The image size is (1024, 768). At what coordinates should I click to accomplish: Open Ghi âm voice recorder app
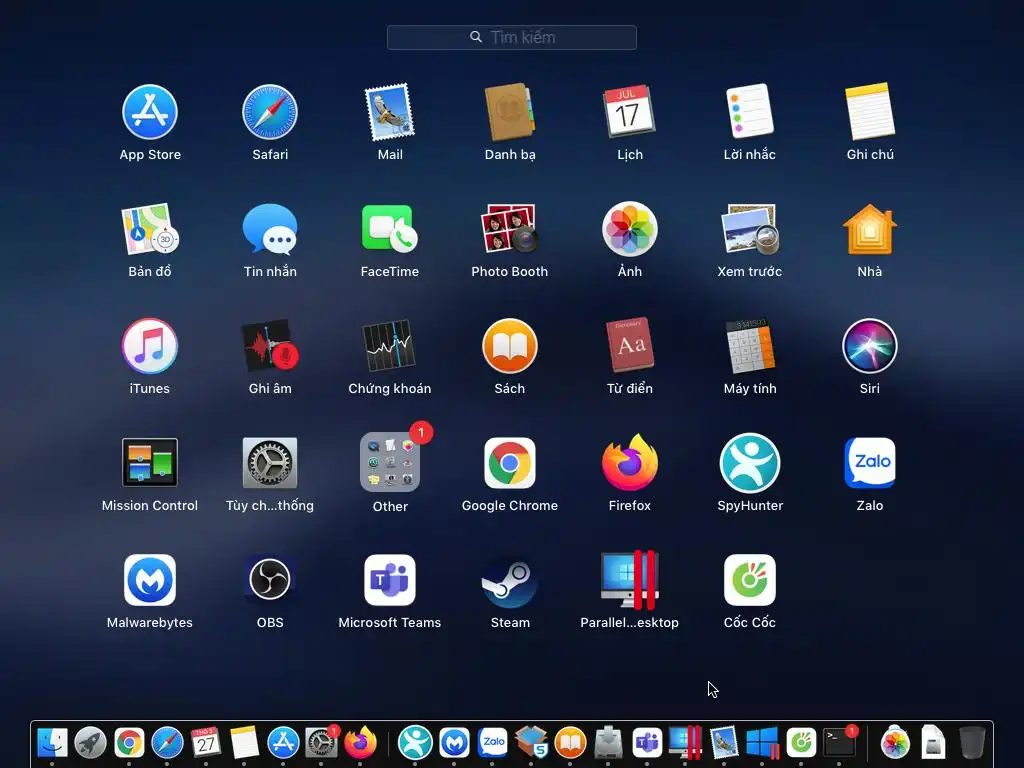[270, 346]
